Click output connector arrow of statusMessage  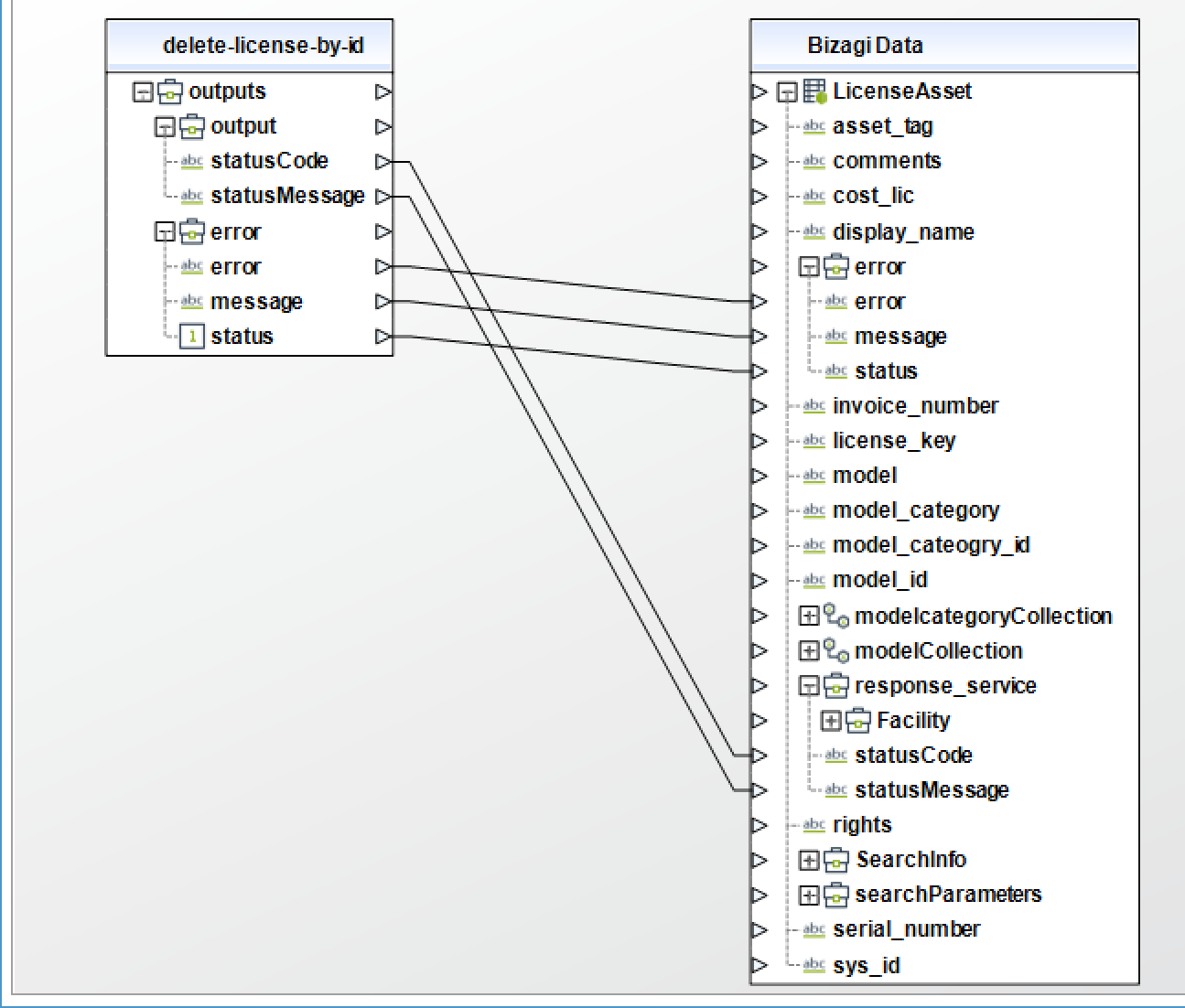tap(383, 197)
